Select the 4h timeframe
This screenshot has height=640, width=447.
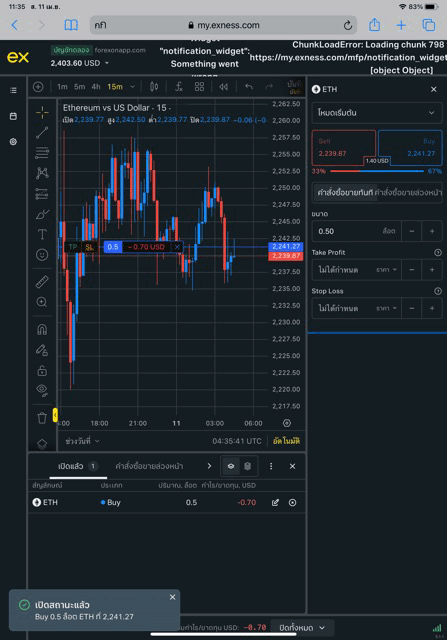96,87
